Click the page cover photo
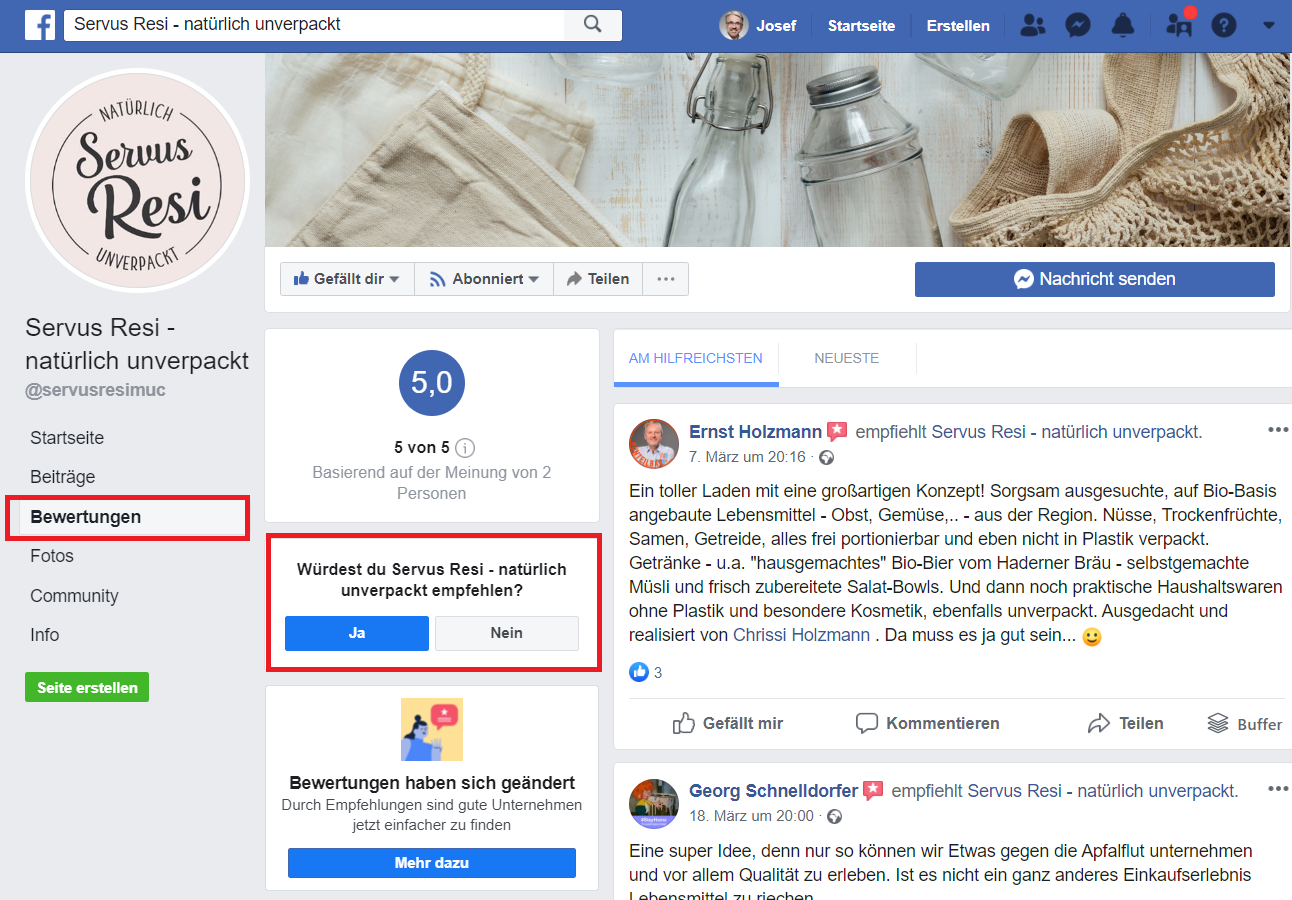Screen dimensions: 1292x900 778,150
